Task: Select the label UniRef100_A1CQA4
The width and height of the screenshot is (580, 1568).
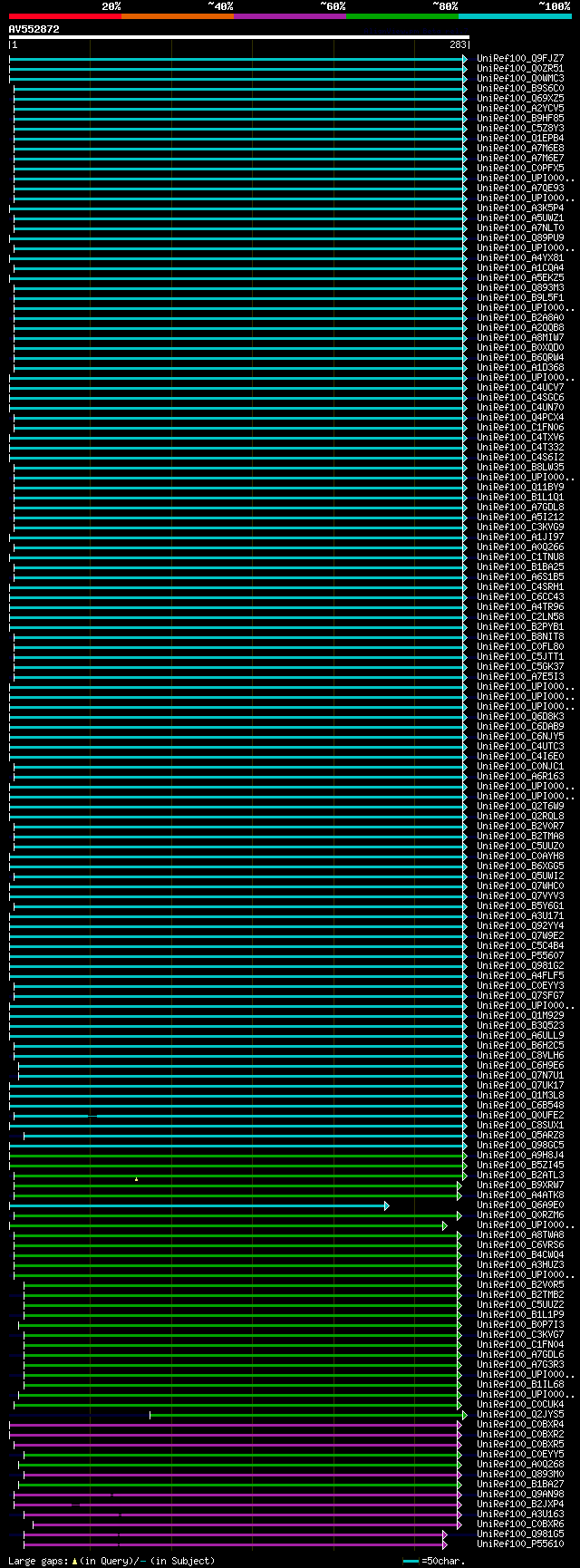Action: coord(520,267)
